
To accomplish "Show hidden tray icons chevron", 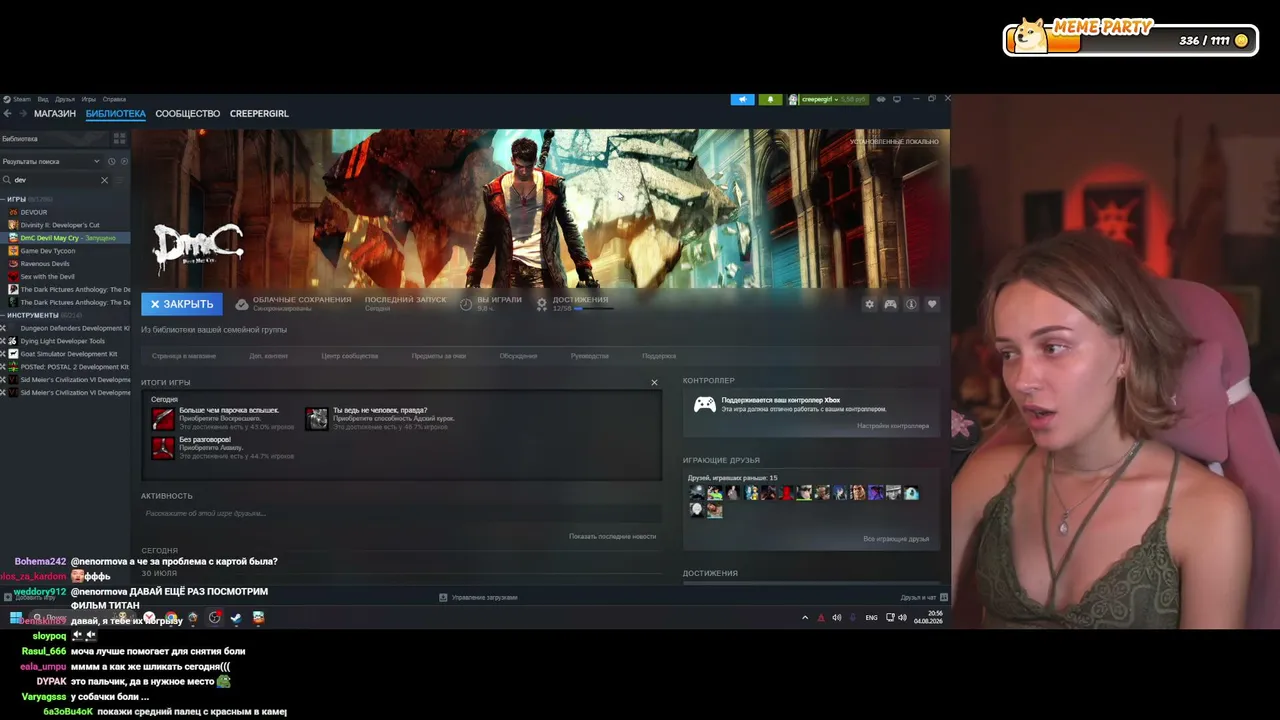I will pyautogui.click(x=805, y=618).
